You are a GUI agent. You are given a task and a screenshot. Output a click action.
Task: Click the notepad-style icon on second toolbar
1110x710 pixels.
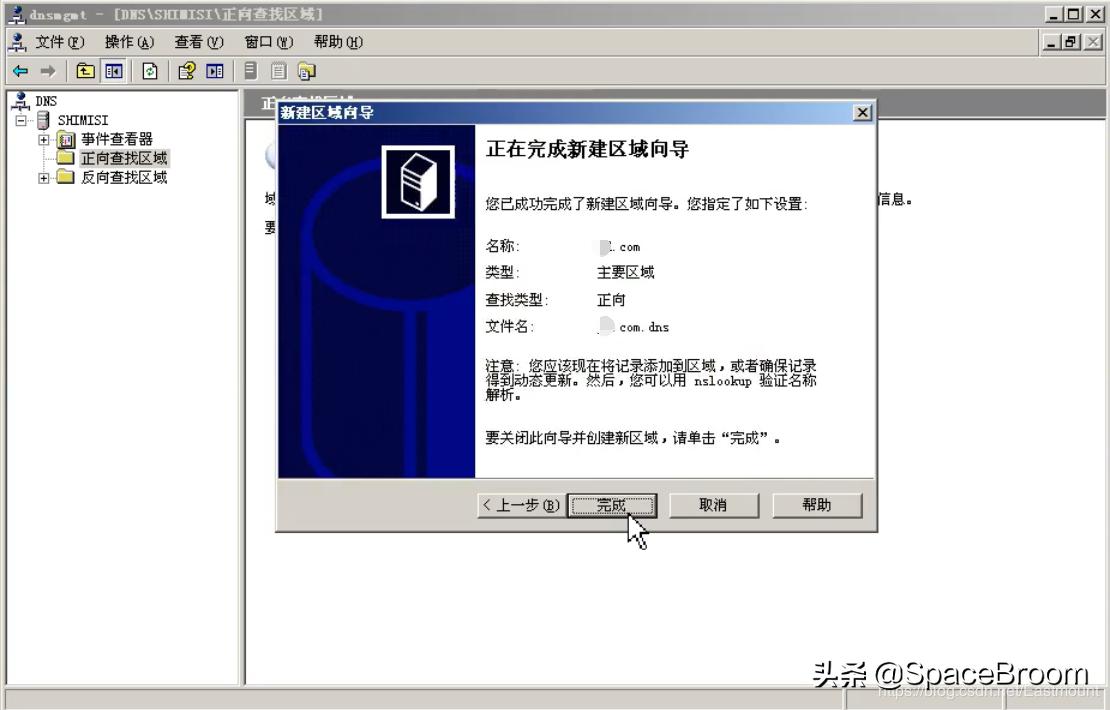point(280,71)
